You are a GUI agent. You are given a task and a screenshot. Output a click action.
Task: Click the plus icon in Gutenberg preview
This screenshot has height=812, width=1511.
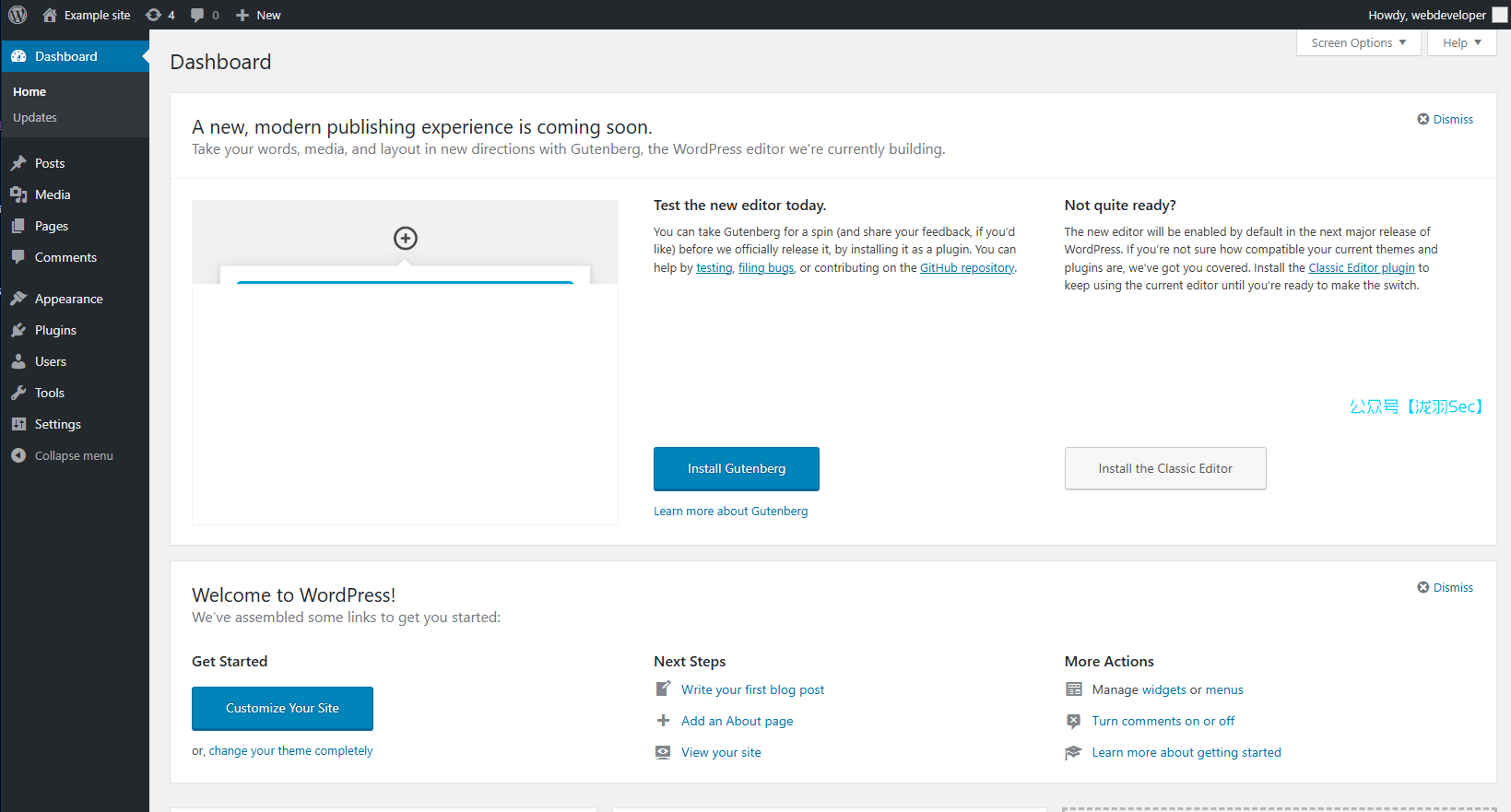point(406,238)
